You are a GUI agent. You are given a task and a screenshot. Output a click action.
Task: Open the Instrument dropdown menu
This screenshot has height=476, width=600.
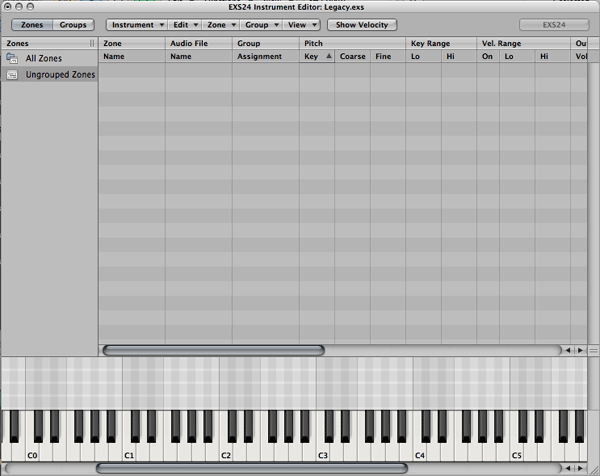tap(137, 25)
